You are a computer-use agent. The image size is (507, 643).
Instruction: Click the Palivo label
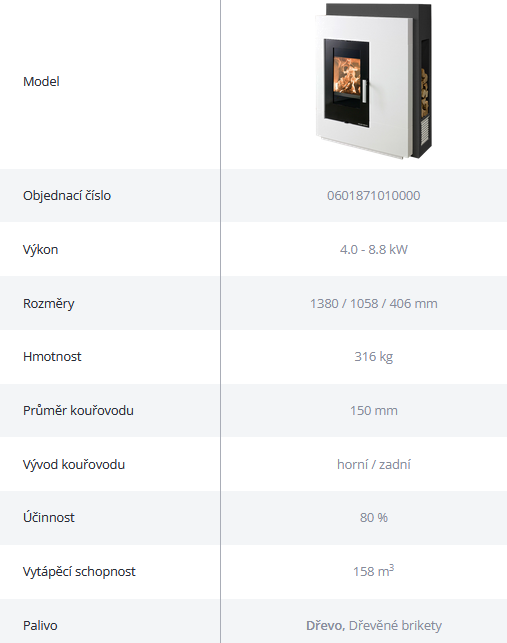(x=40, y=625)
